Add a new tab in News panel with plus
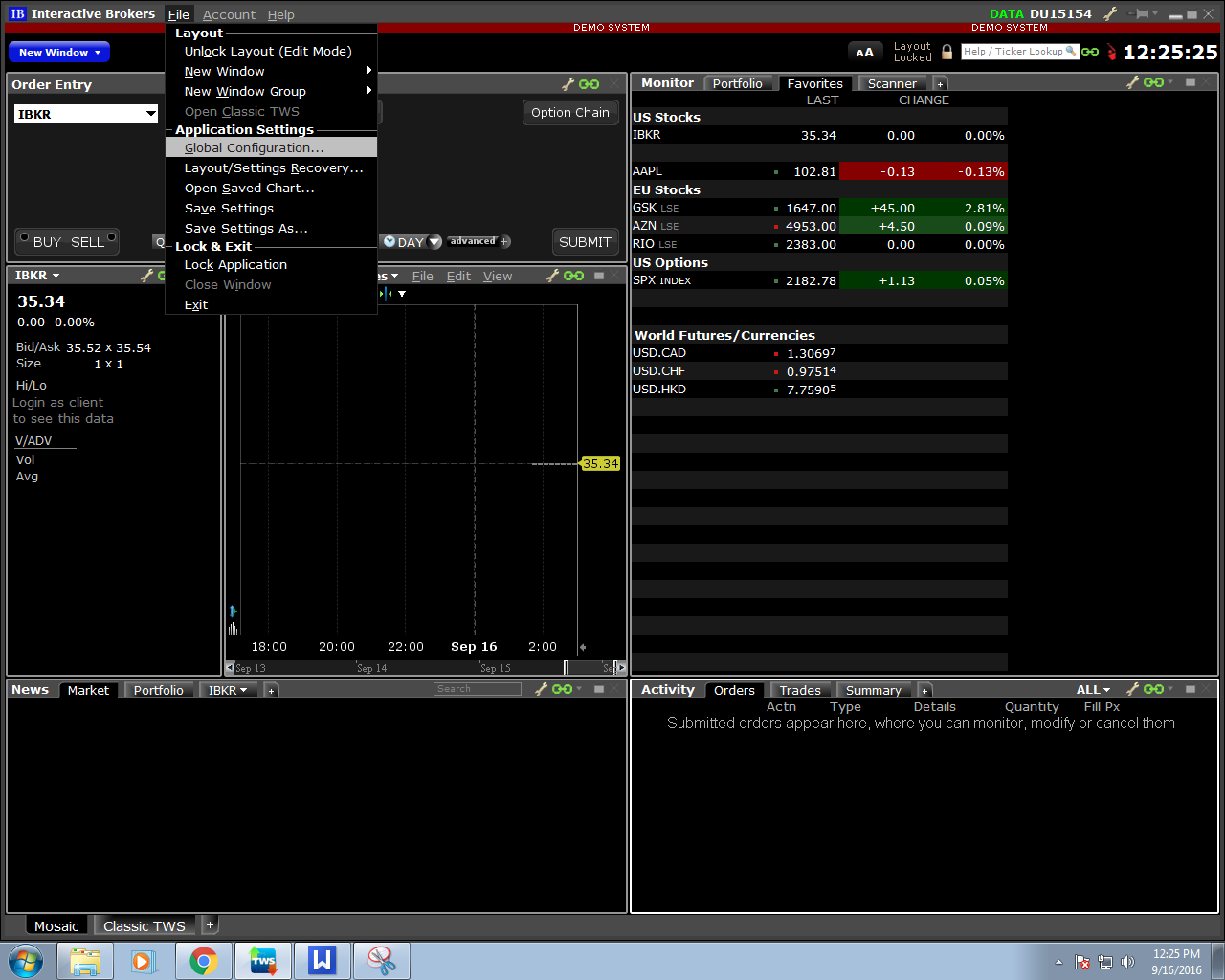The width and height of the screenshot is (1225, 980). [x=271, y=690]
